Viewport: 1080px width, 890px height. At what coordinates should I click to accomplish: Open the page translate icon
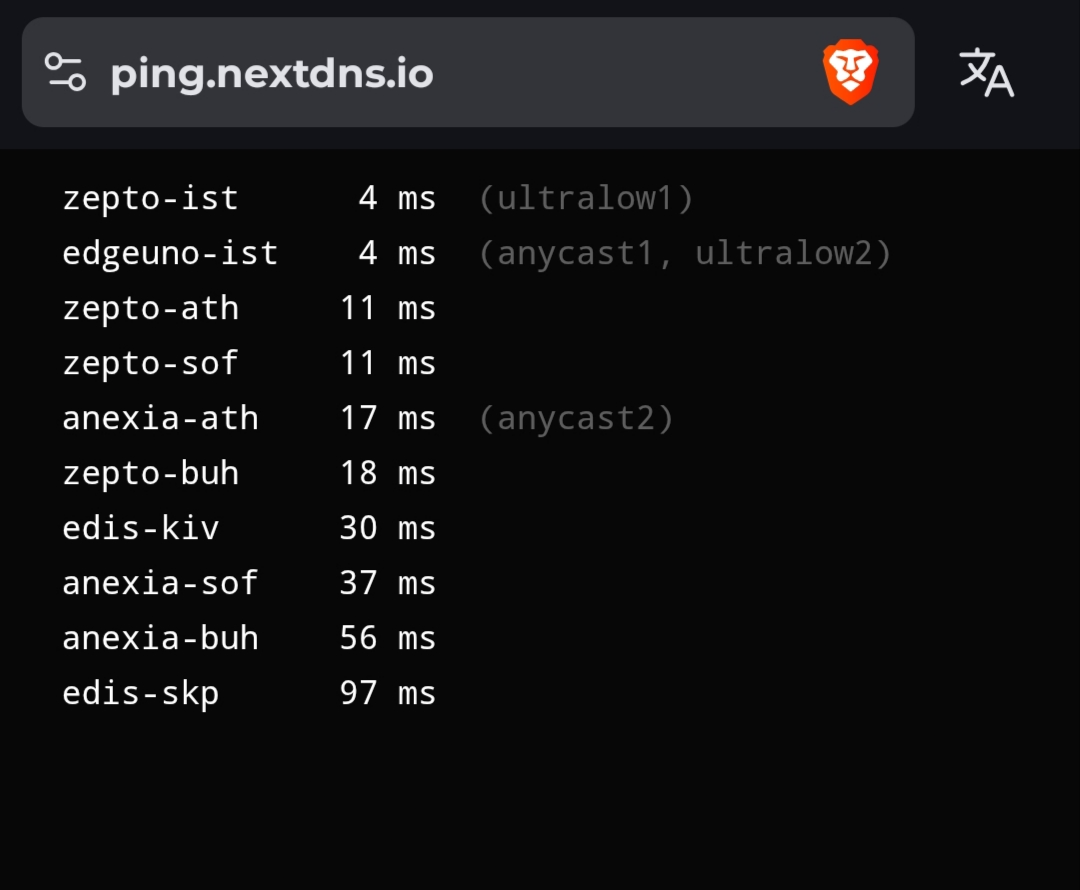[986, 72]
